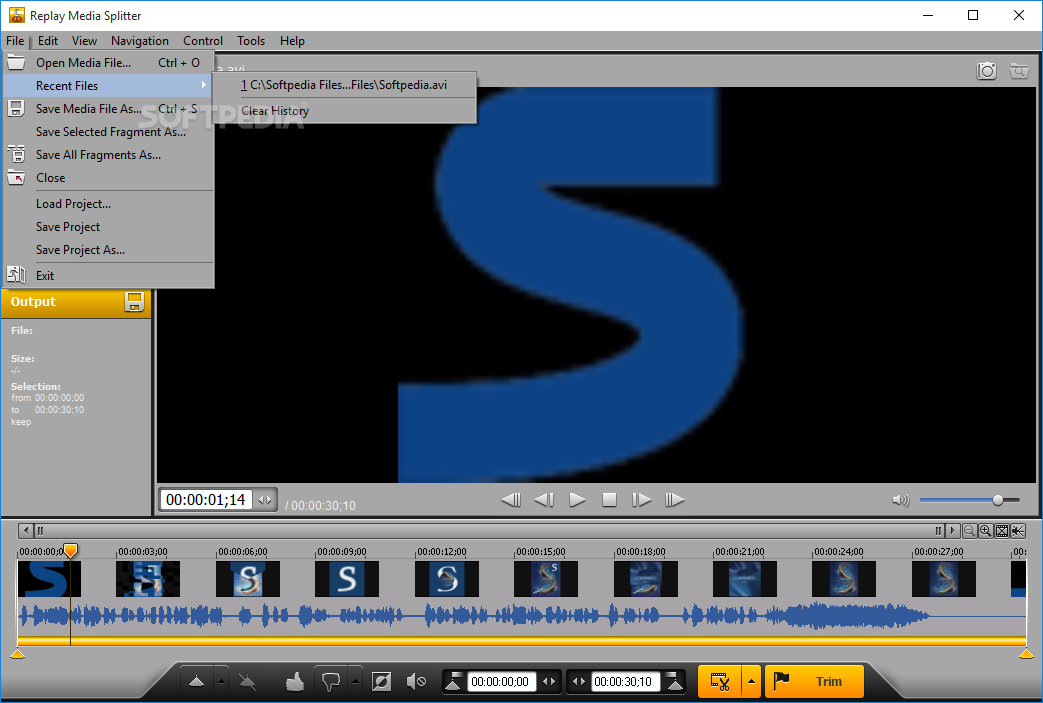Mark fragment to cut with thumbs down
Screen dimensions: 1043x703
[x=331, y=682]
